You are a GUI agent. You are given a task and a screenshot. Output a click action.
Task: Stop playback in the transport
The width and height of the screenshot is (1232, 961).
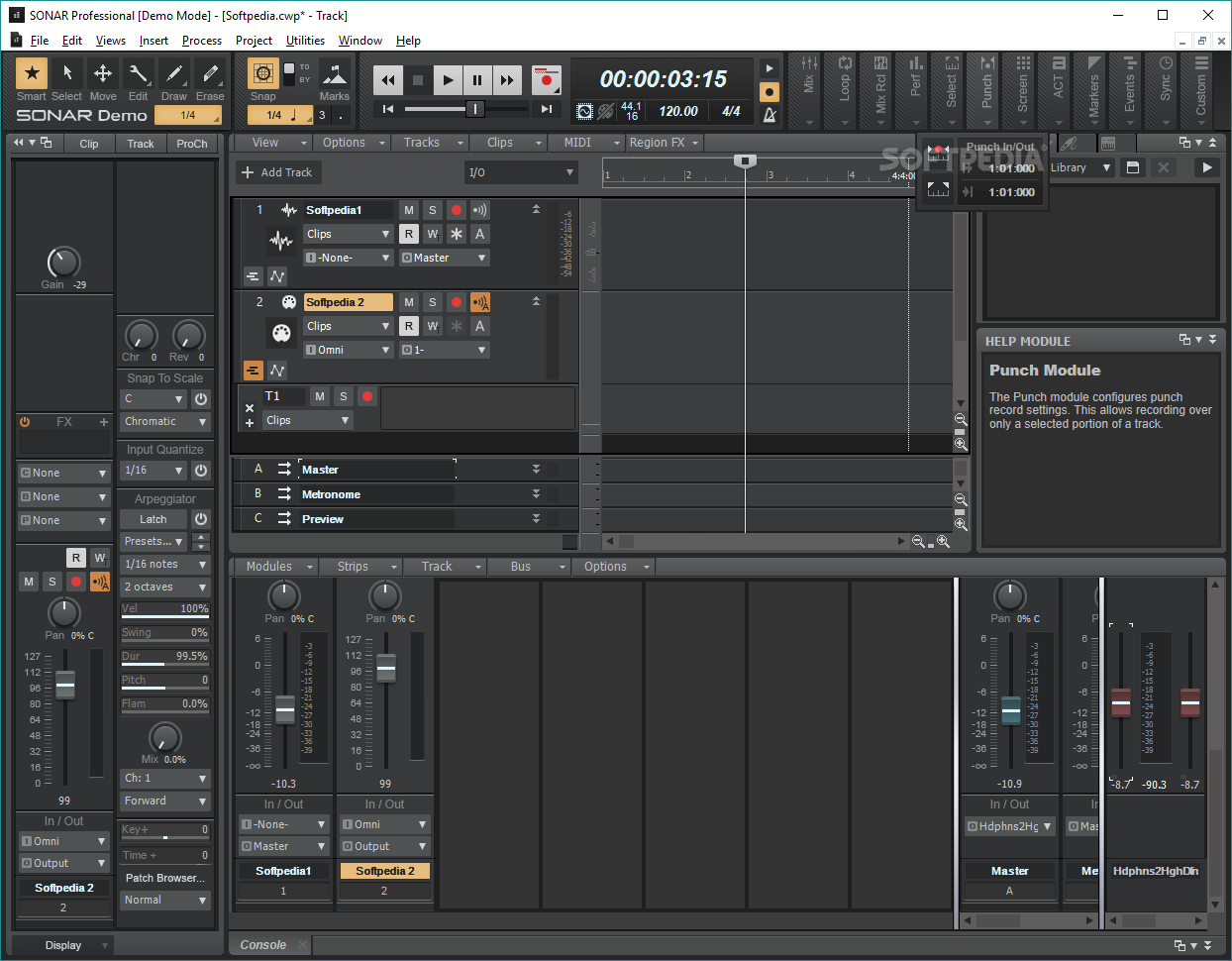[418, 80]
